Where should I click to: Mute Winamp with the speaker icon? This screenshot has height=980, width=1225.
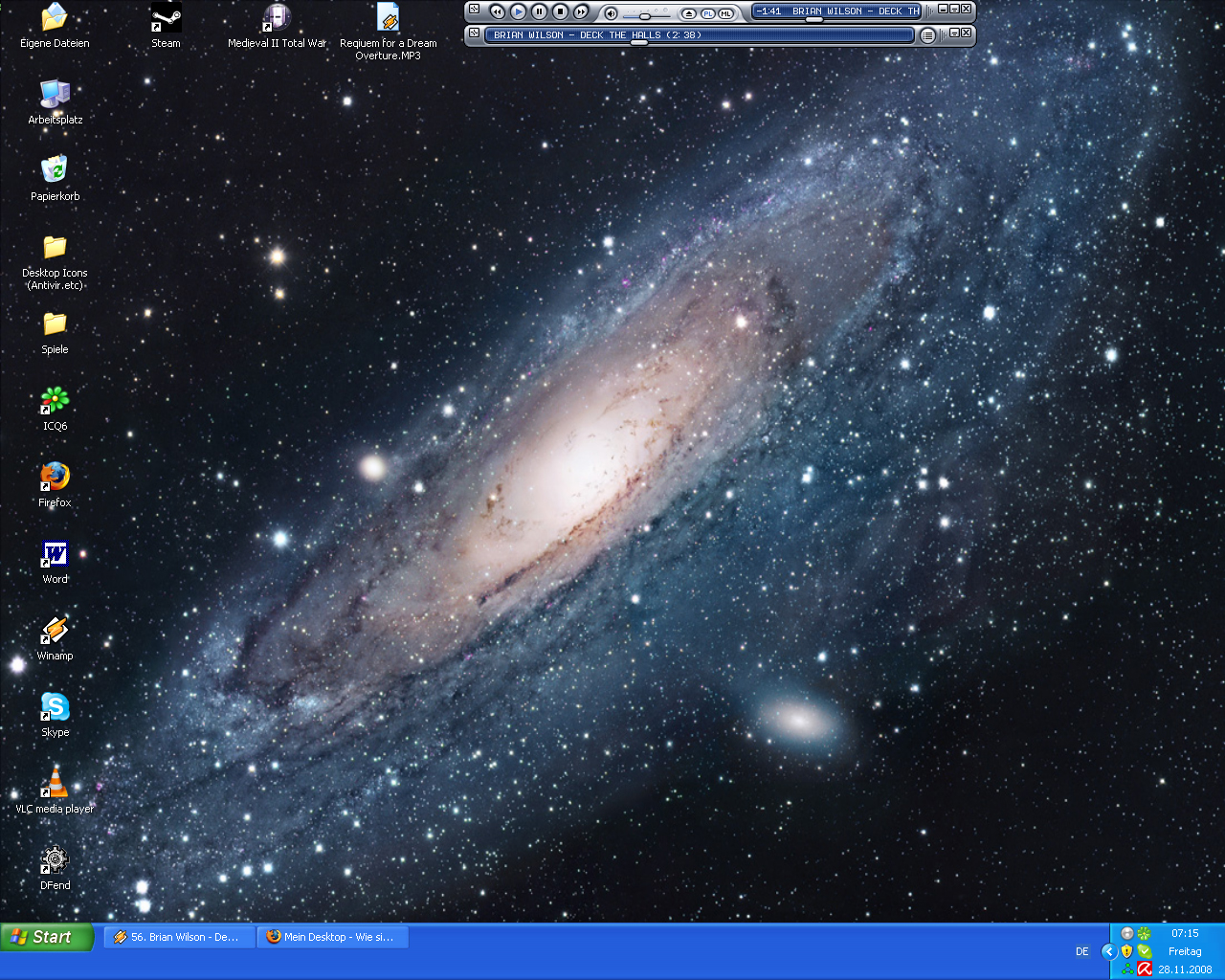click(611, 12)
